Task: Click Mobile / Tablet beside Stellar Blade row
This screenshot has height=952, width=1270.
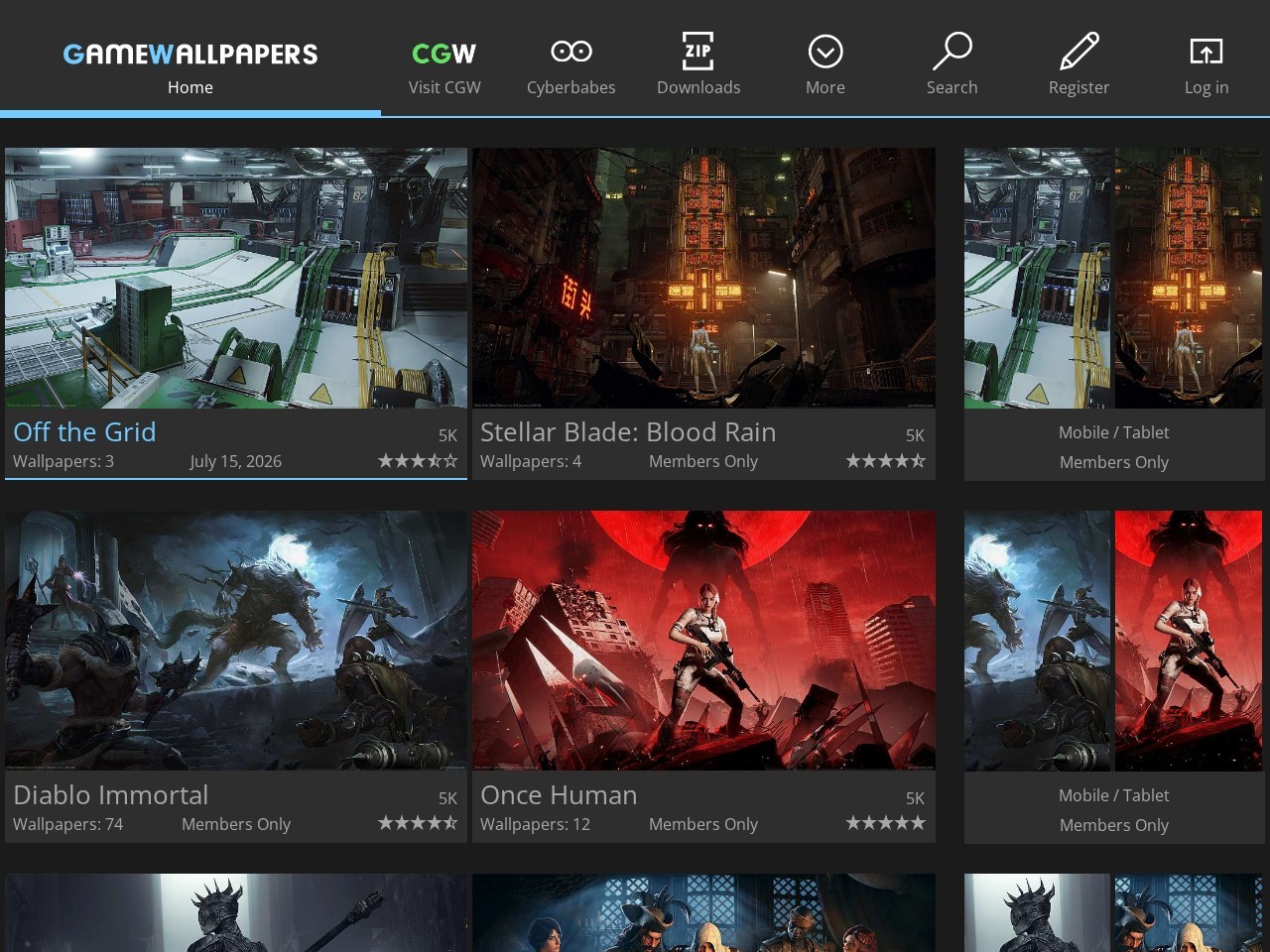Action: (x=1113, y=432)
